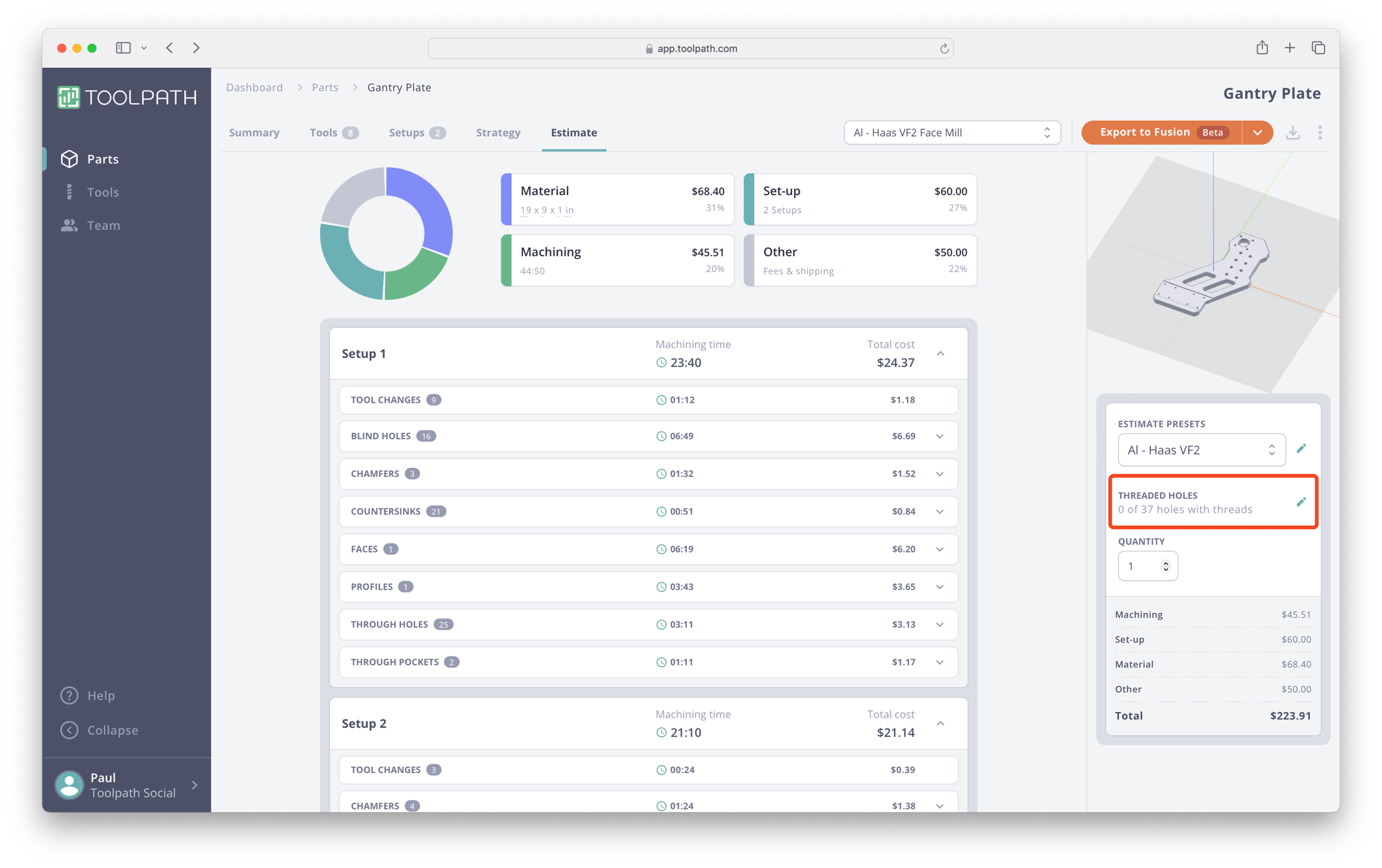Open Al - Haas VF2 Face Mill dropdown

[x=951, y=133]
